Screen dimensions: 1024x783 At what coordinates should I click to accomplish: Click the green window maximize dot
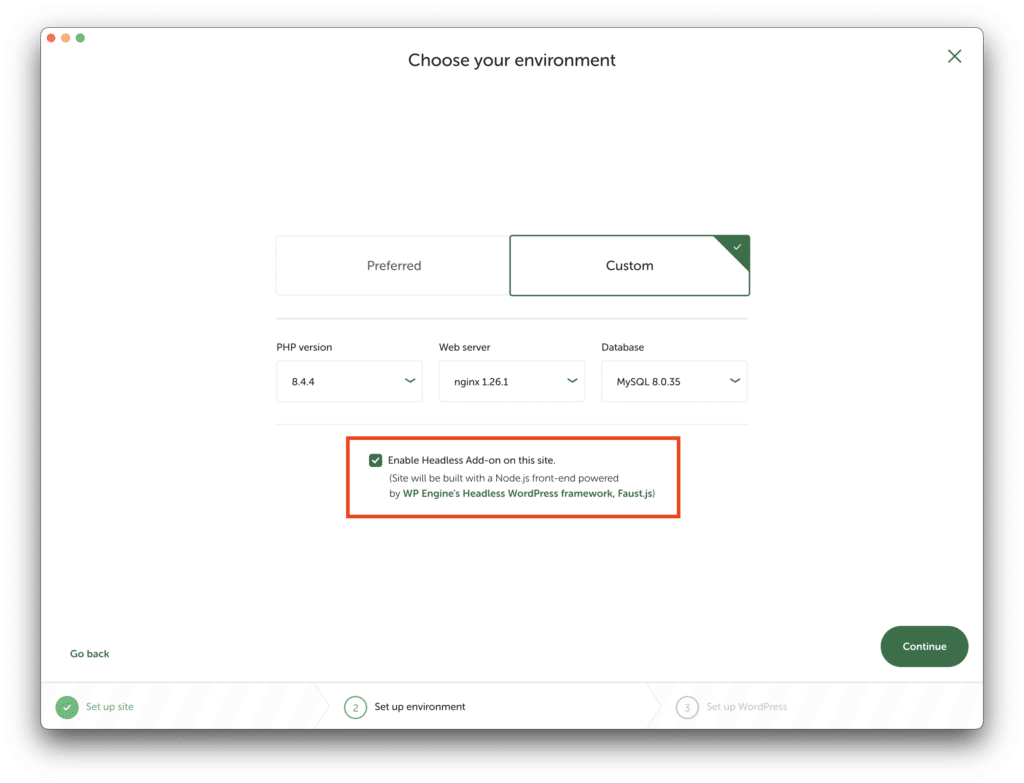pos(80,38)
